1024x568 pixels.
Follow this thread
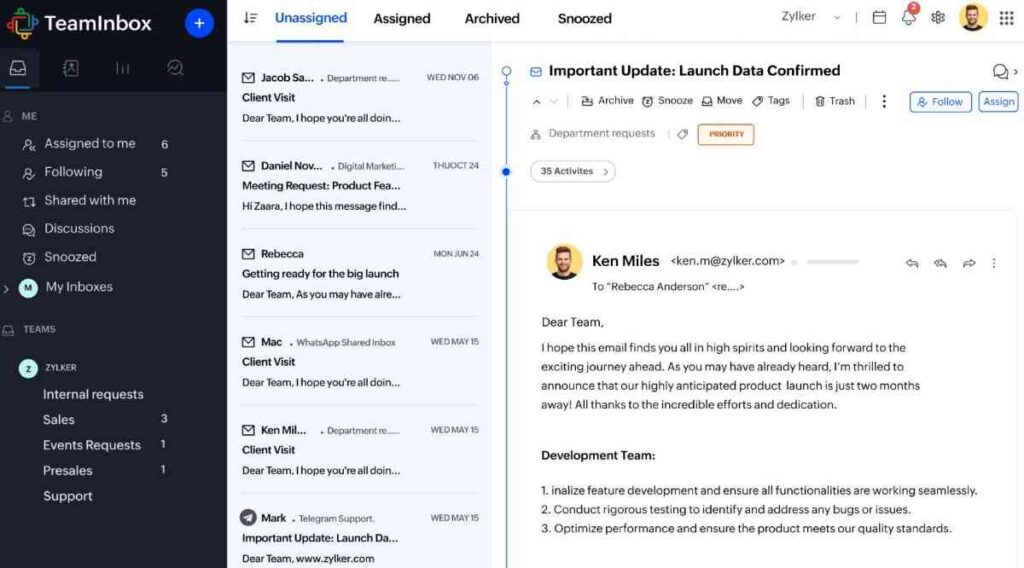pyautogui.click(x=940, y=102)
